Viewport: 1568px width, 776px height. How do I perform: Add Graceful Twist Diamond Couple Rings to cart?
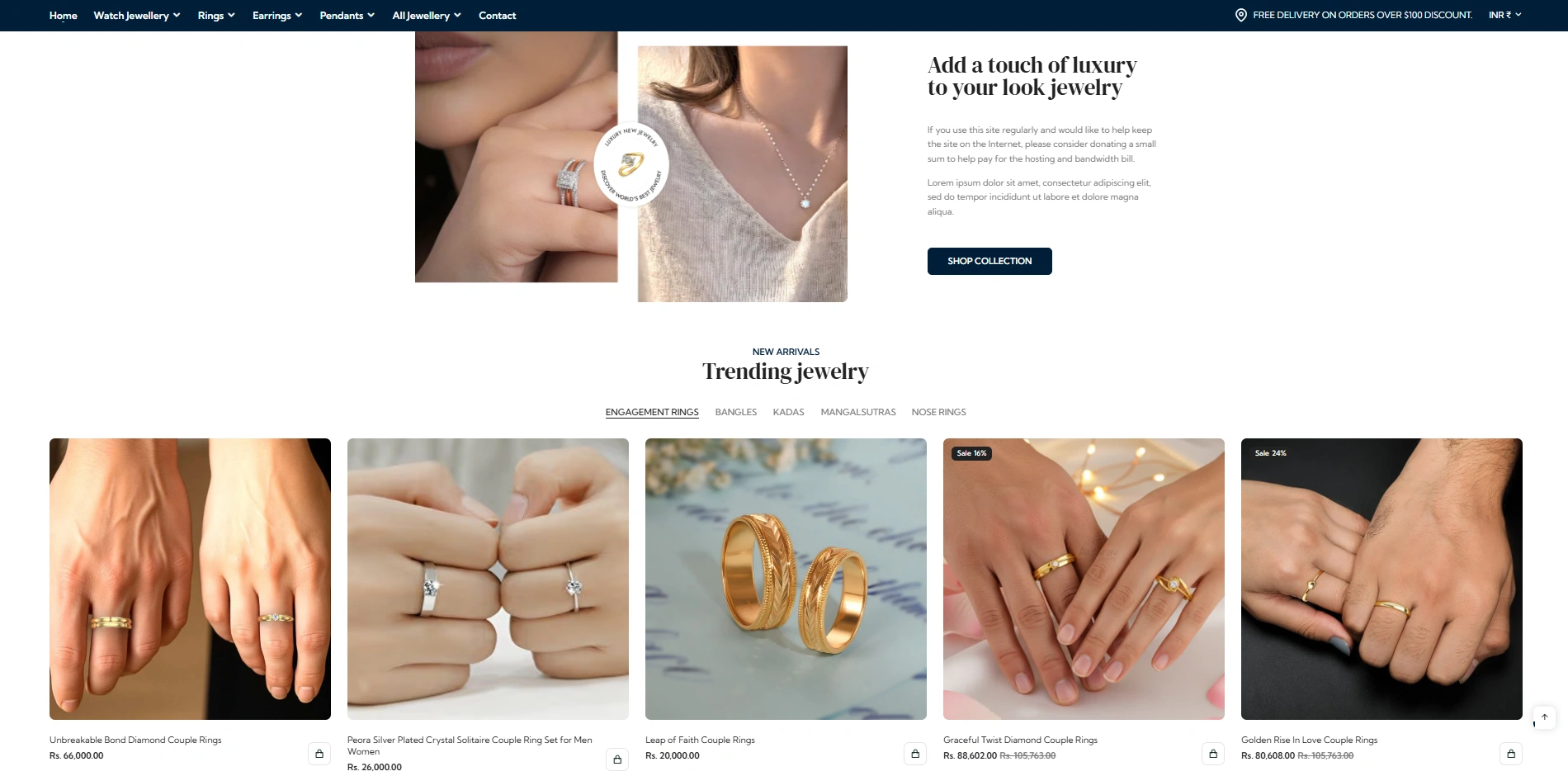tap(1213, 754)
